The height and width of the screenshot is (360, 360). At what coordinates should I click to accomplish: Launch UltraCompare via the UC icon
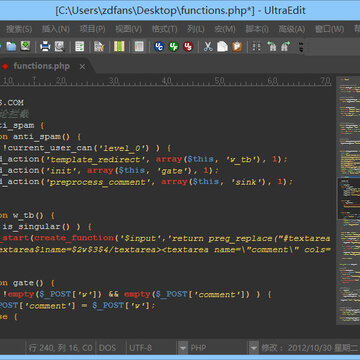tap(159, 46)
